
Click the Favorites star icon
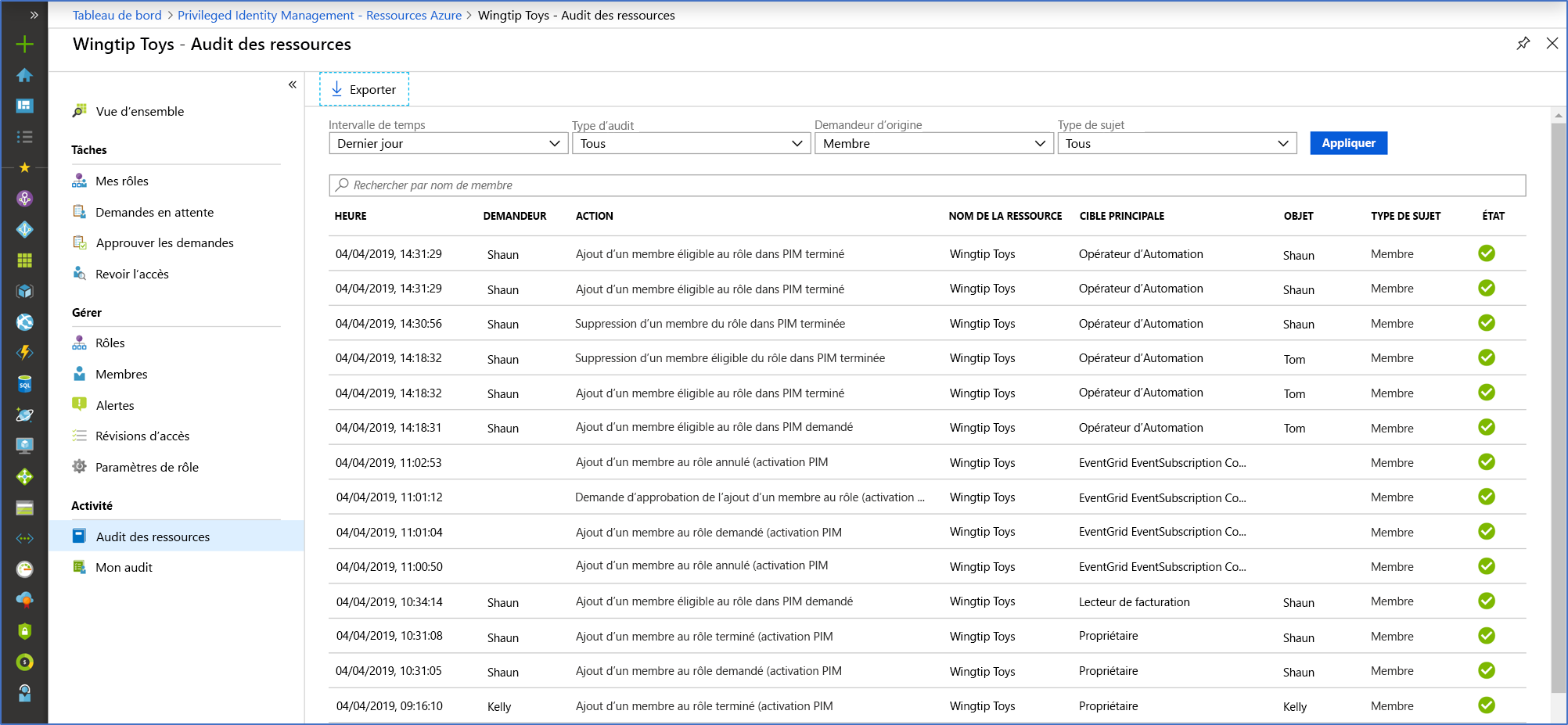click(25, 167)
